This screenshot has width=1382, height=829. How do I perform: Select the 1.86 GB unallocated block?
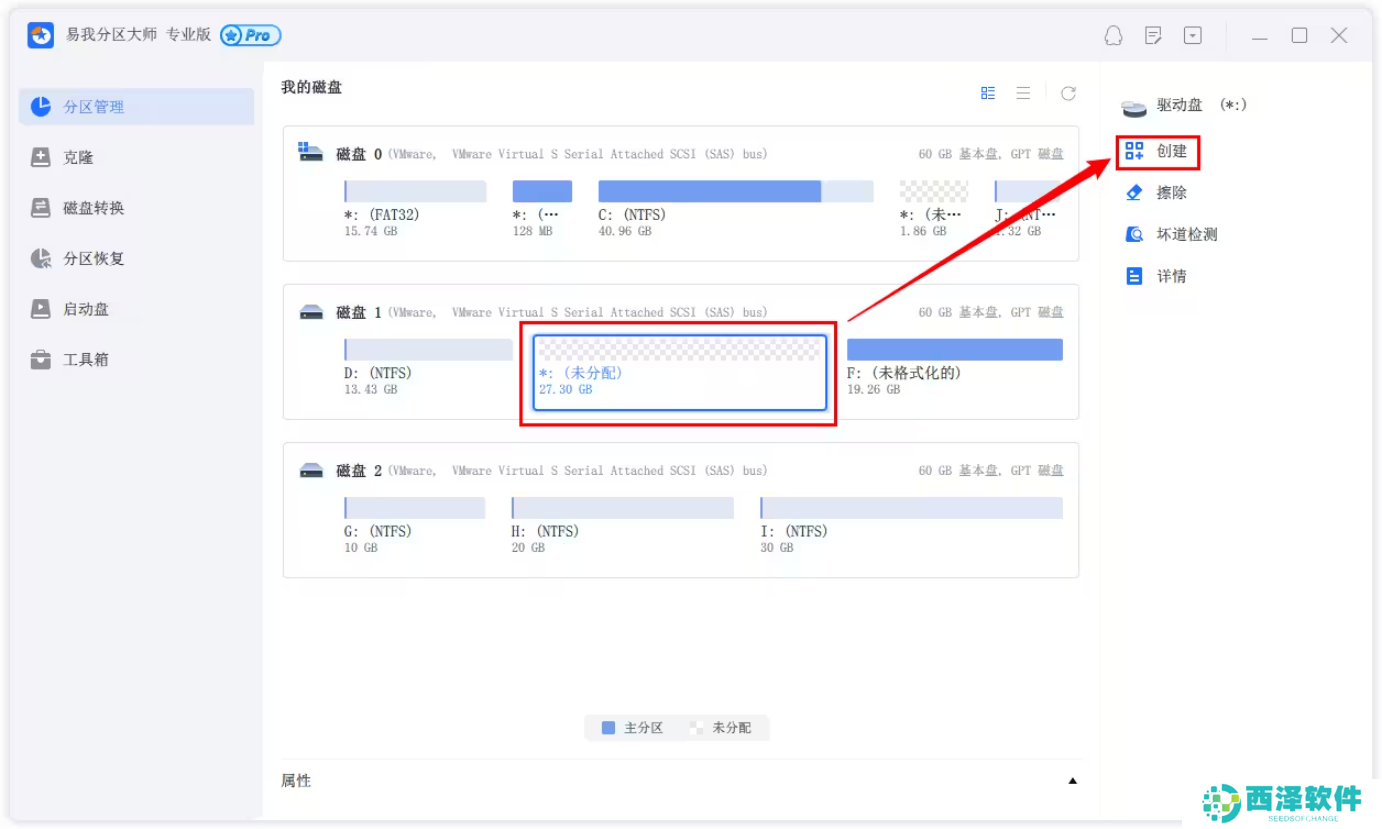[x=933, y=192]
